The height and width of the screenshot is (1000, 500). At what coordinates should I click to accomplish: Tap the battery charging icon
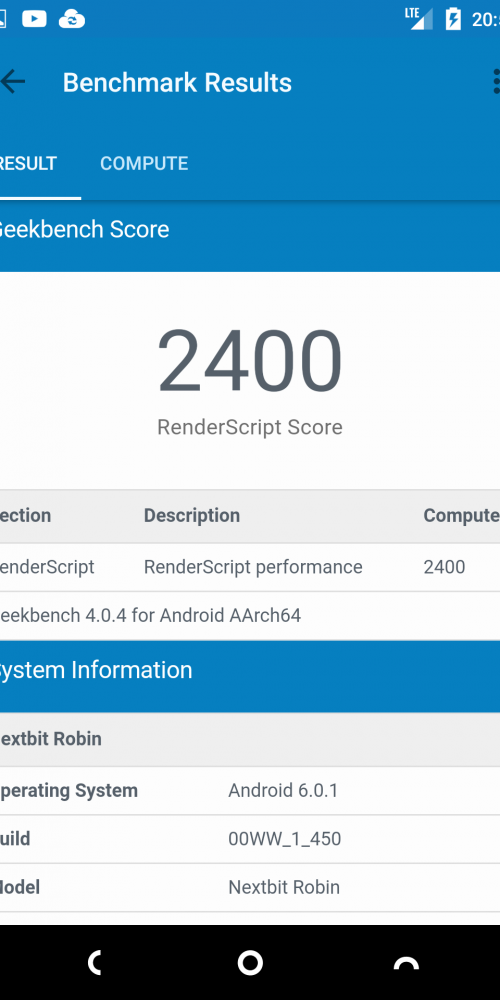453,19
